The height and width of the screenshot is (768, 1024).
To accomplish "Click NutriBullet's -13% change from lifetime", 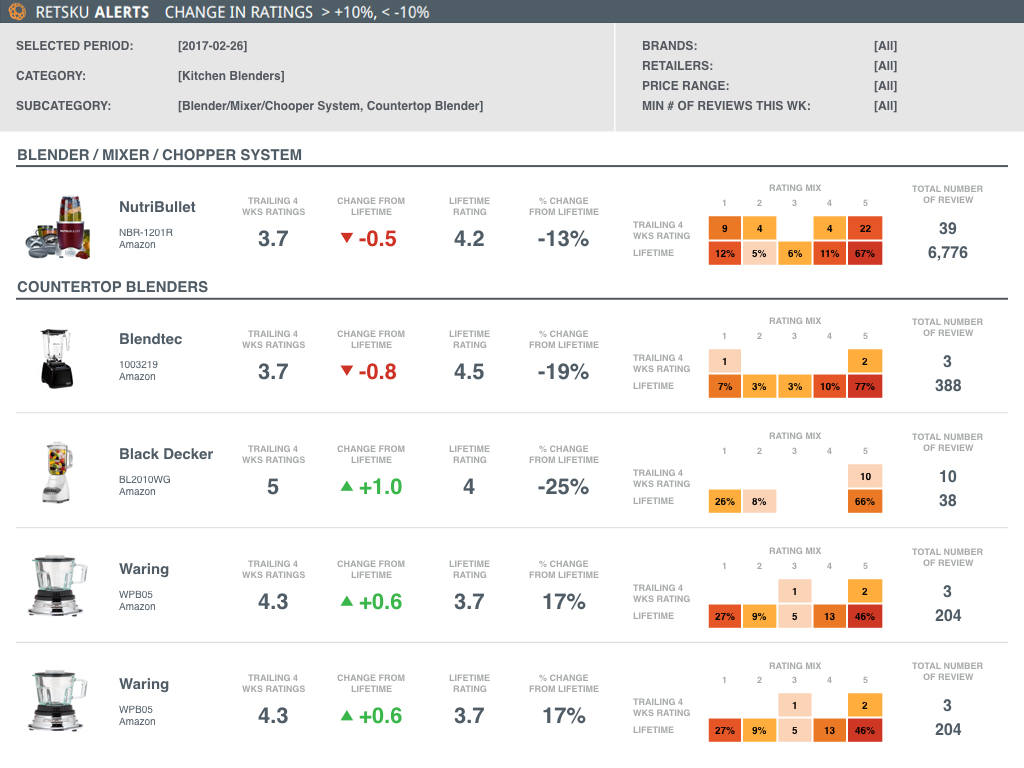I will (563, 239).
